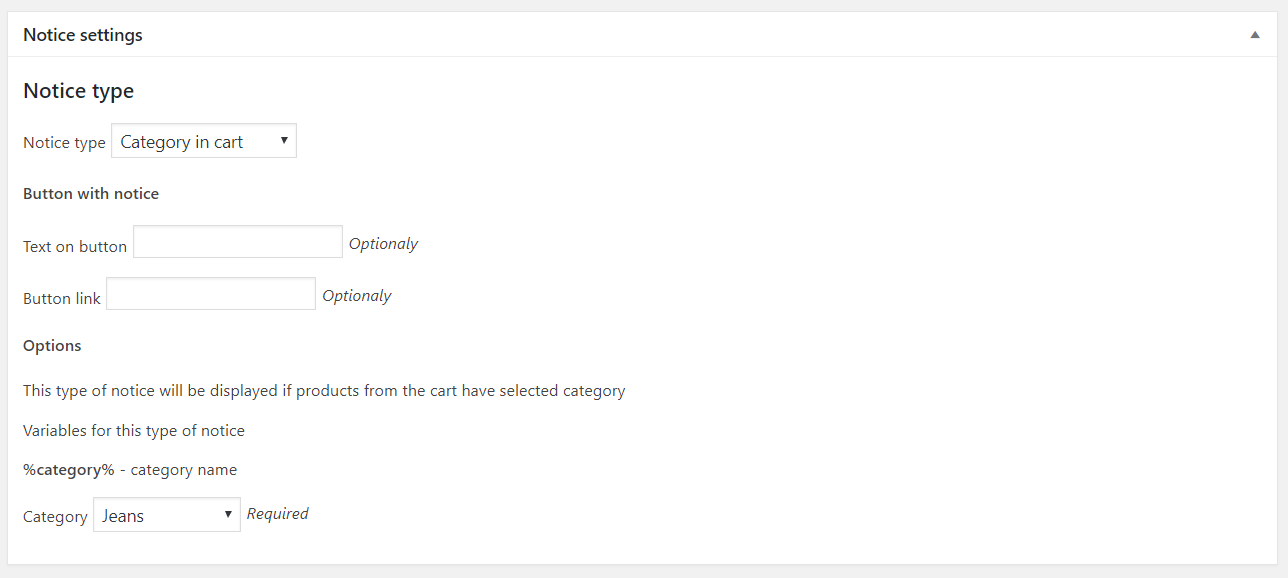The image size is (1288, 578).
Task: Click the Category dropdown arrow
Action: (228, 514)
